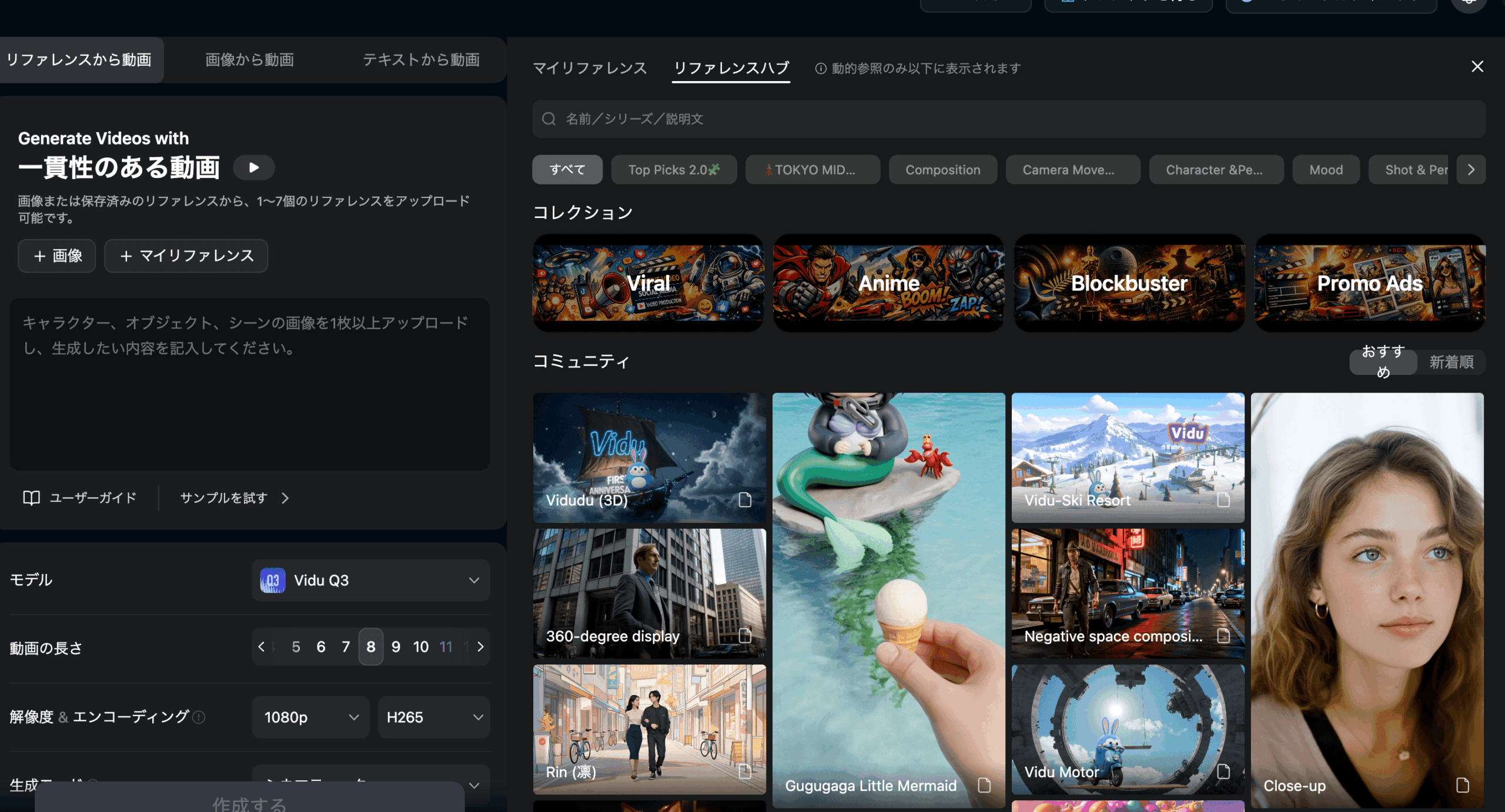Switch community sorting to 新着順
Screen dimensions: 1505x812
coord(1451,362)
